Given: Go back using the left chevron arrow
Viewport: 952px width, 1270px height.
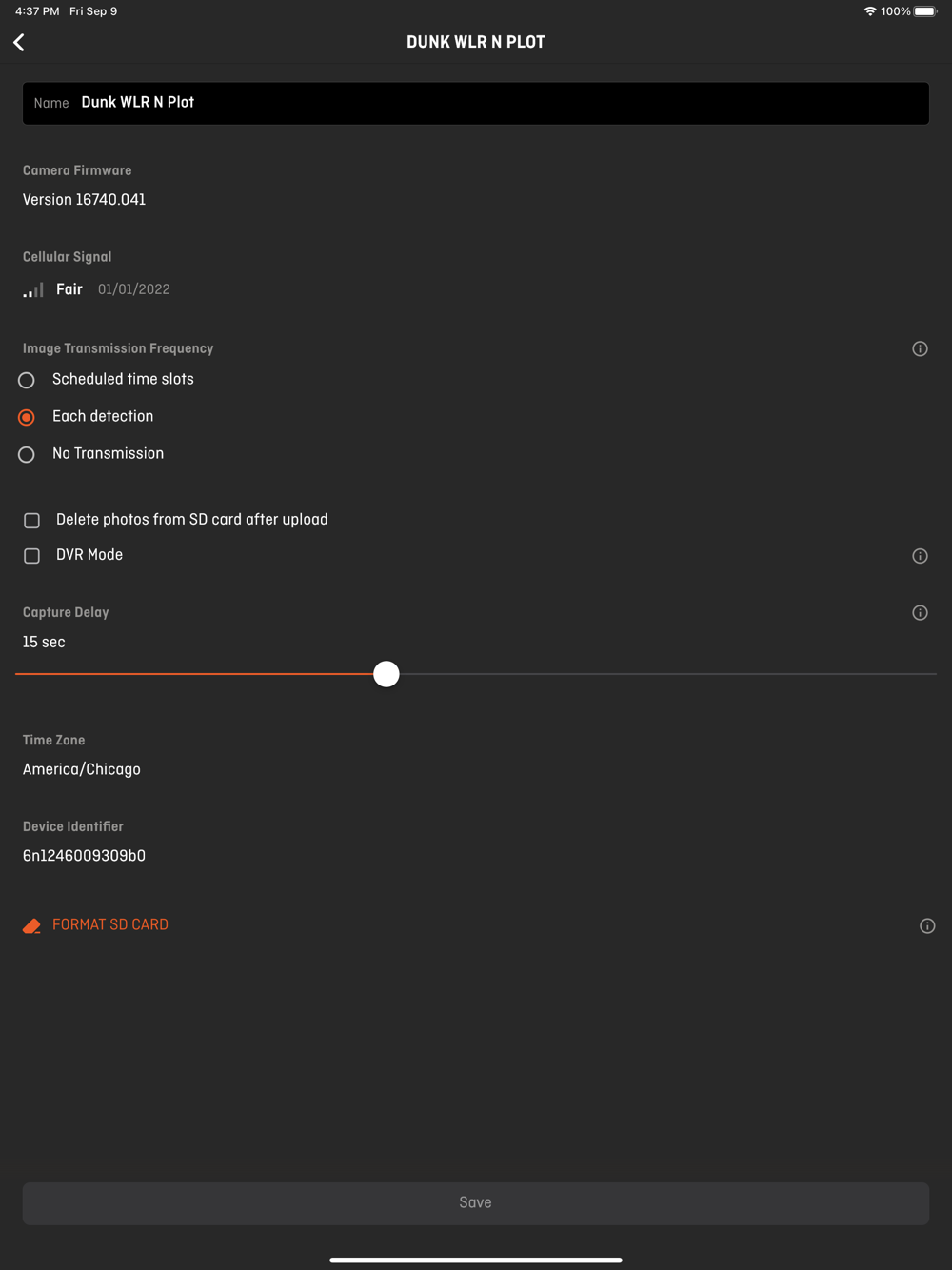Looking at the screenshot, I should pyautogui.click(x=19, y=42).
